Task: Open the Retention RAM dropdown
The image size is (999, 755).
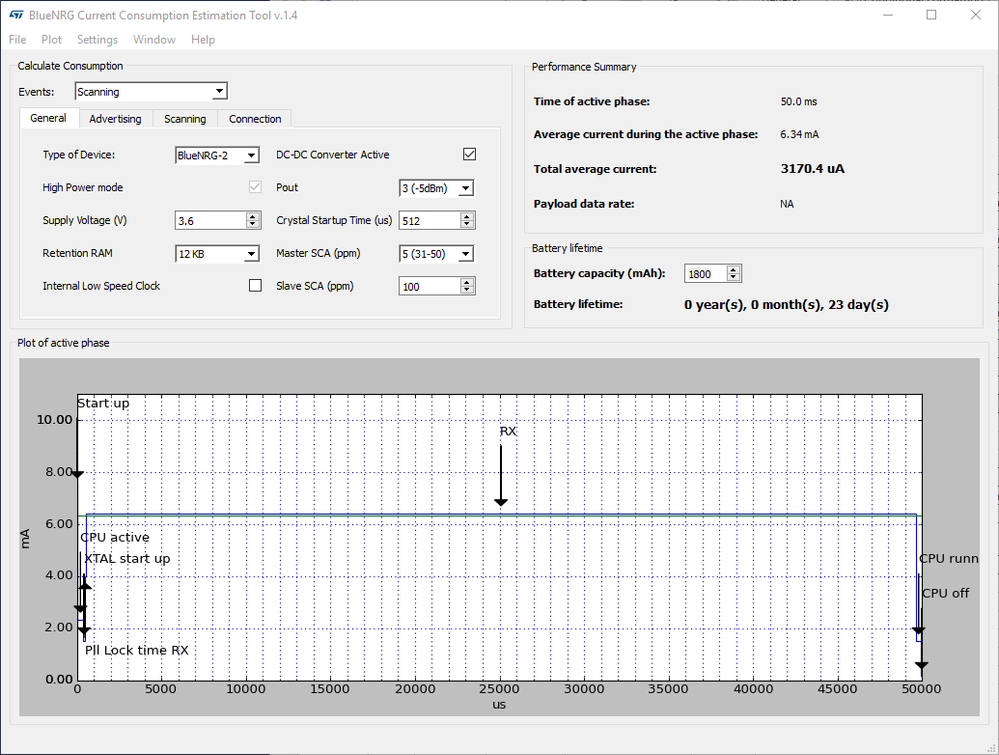Action: pyautogui.click(x=217, y=254)
